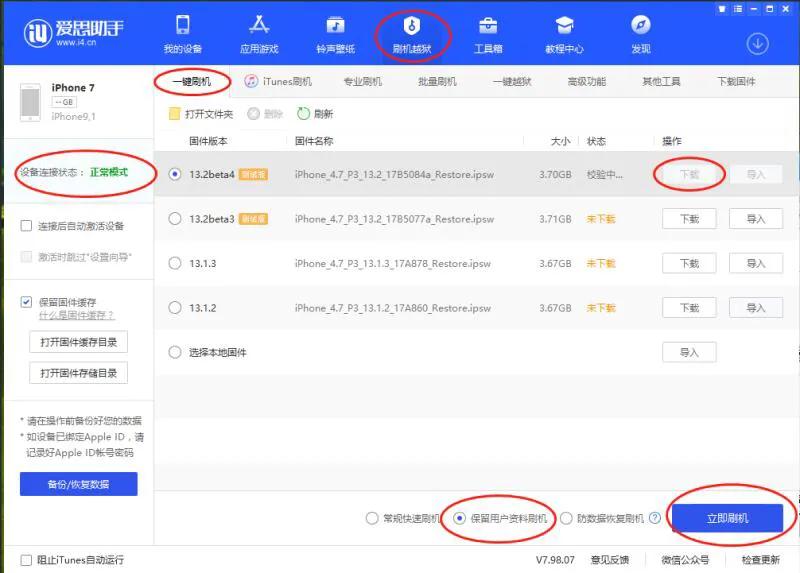Open 我的设备 device section
800x573 pixels.
pyautogui.click(x=183, y=34)
